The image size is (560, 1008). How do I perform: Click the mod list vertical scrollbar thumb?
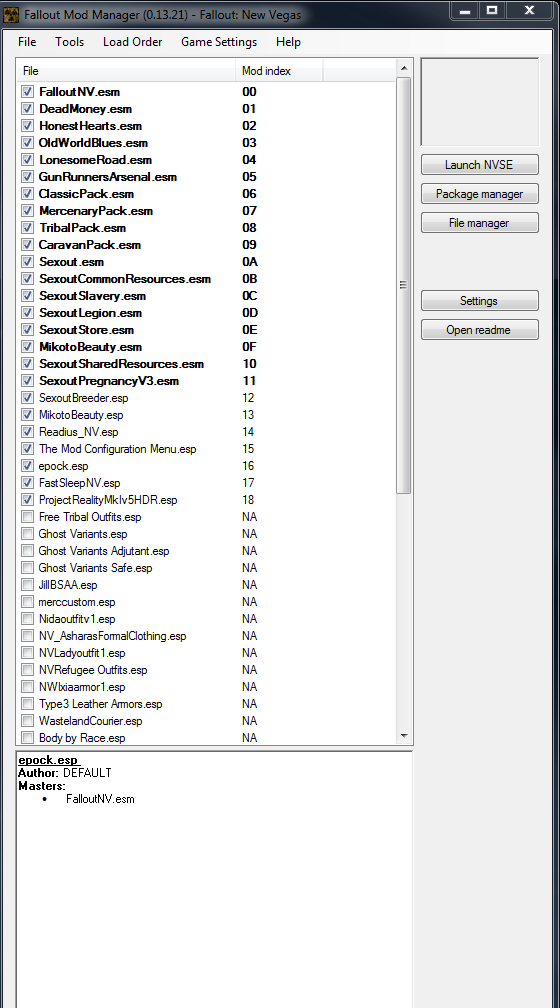tap(404, 285)
